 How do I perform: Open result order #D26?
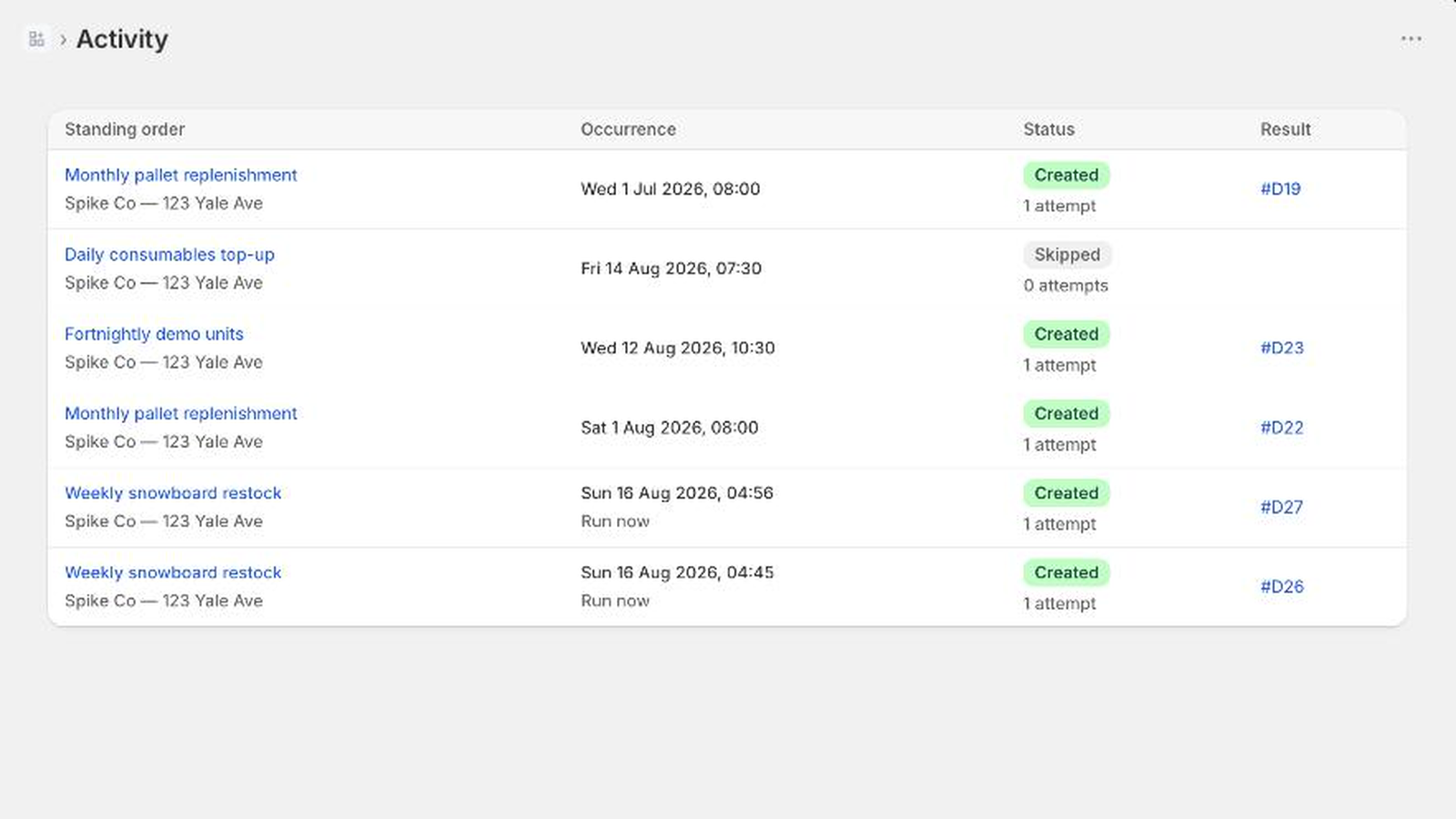pyautogui.click(x=1282, y=587)
